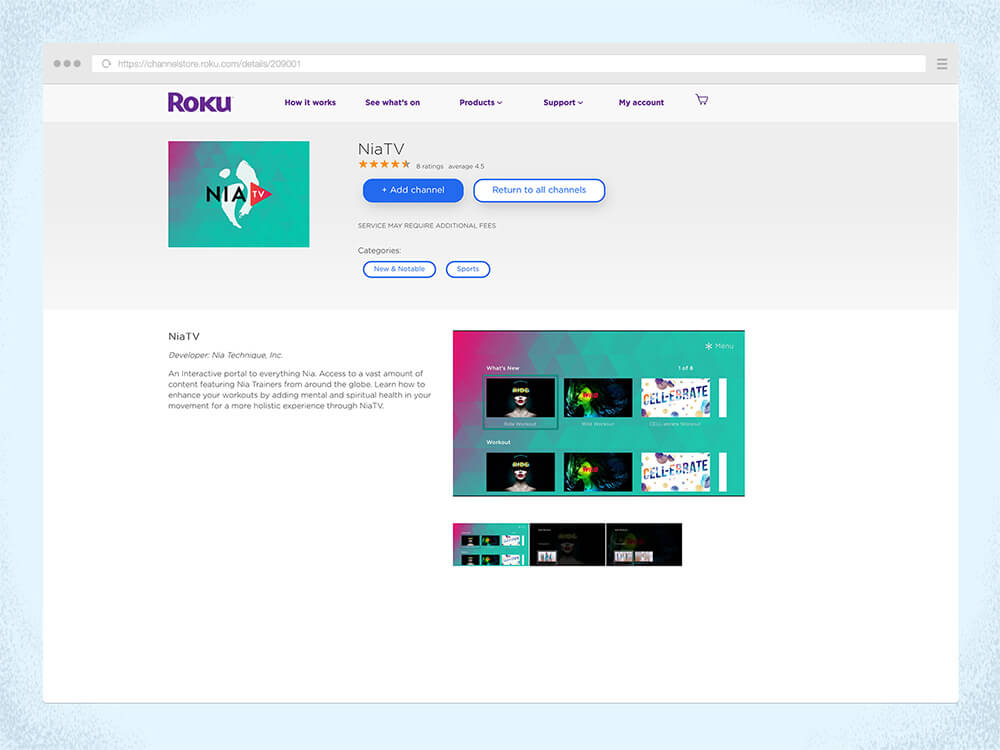Click the NiaTV title heading
Screen dimensions: 1000x750
[381, 149]
